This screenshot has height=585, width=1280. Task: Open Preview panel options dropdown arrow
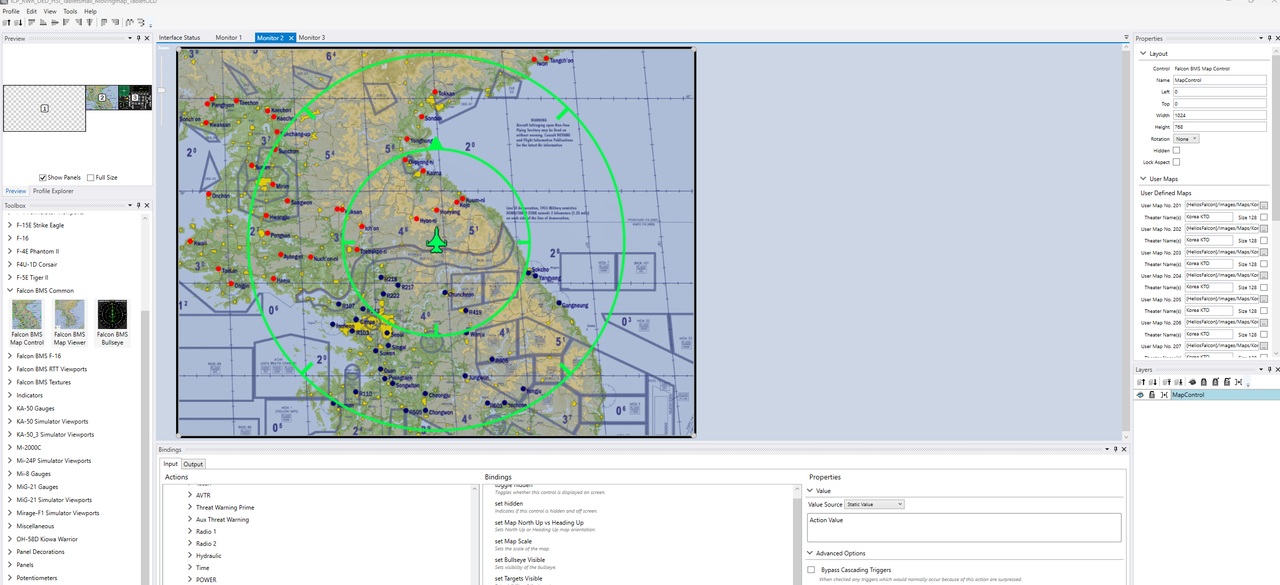click(x=129, y=38)
